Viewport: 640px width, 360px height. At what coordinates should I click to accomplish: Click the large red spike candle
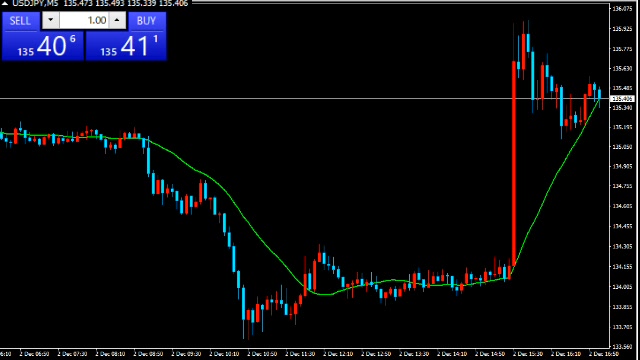[x=514, y=163]
